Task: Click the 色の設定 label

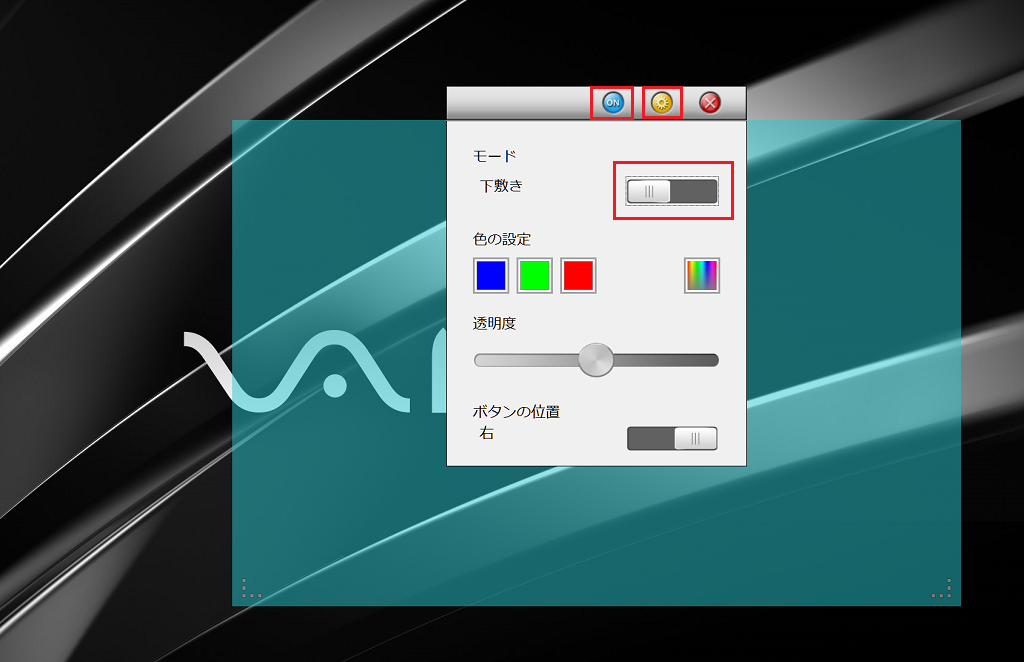Action: pos(502,239)
